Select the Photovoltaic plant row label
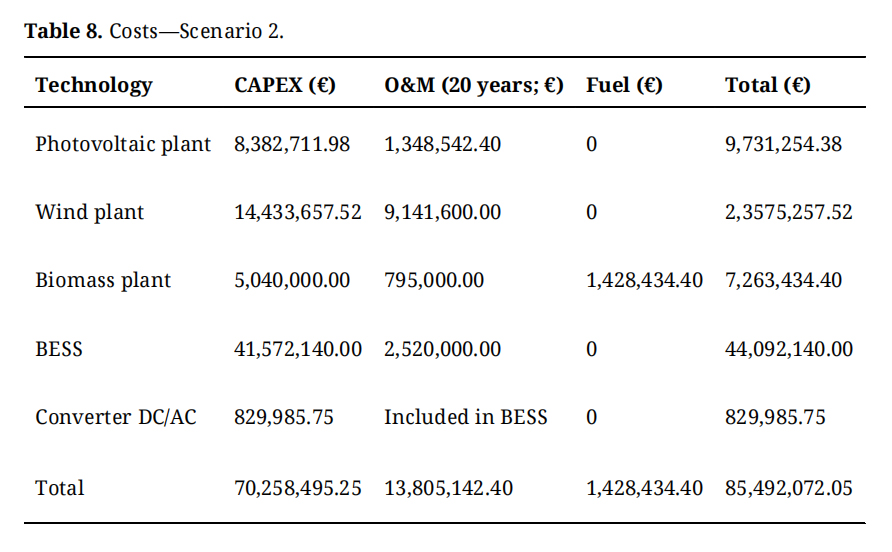Image resolution: width=892 pixels, height=552 pixels. (123, 144)
